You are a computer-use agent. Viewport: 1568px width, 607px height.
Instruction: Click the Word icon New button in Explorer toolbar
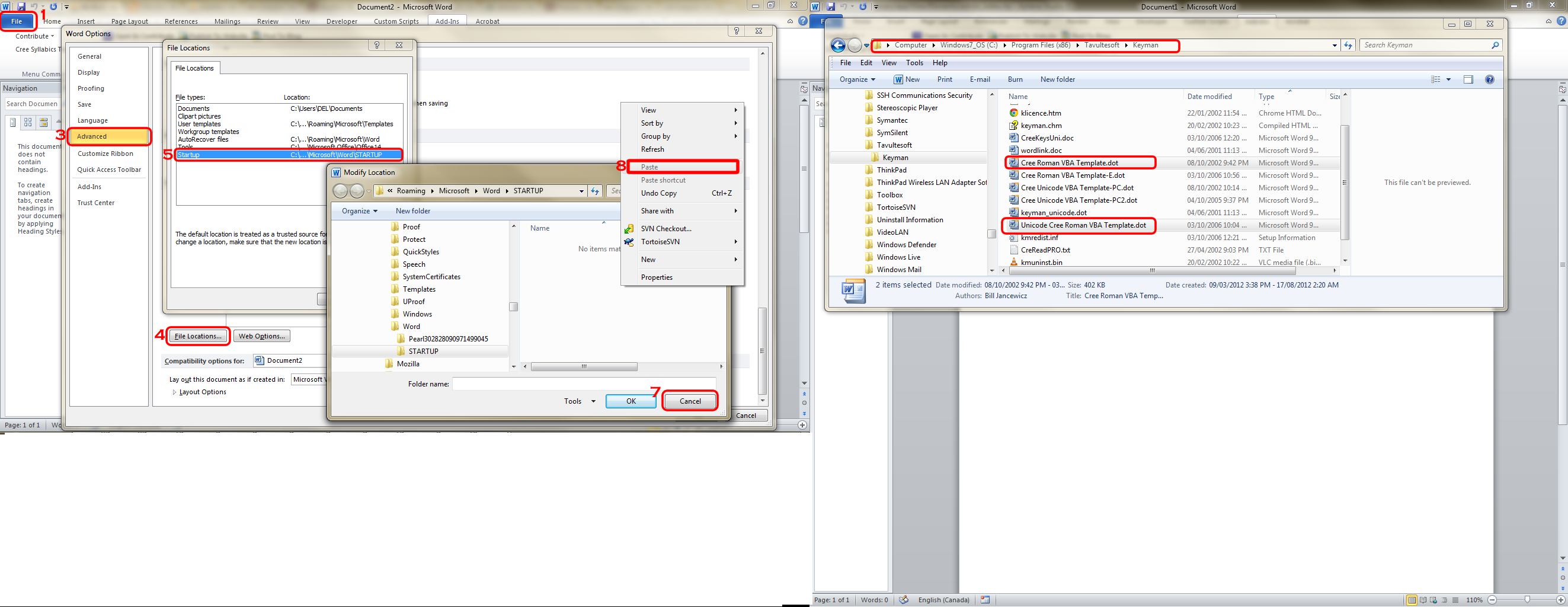pyautogui.click(x=906, y=80)
